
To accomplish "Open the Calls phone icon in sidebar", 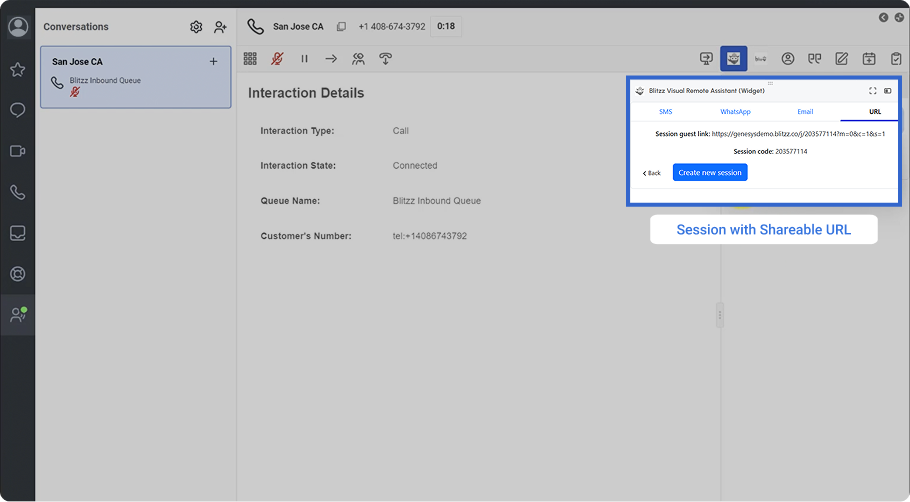I will tap(17, 192).
